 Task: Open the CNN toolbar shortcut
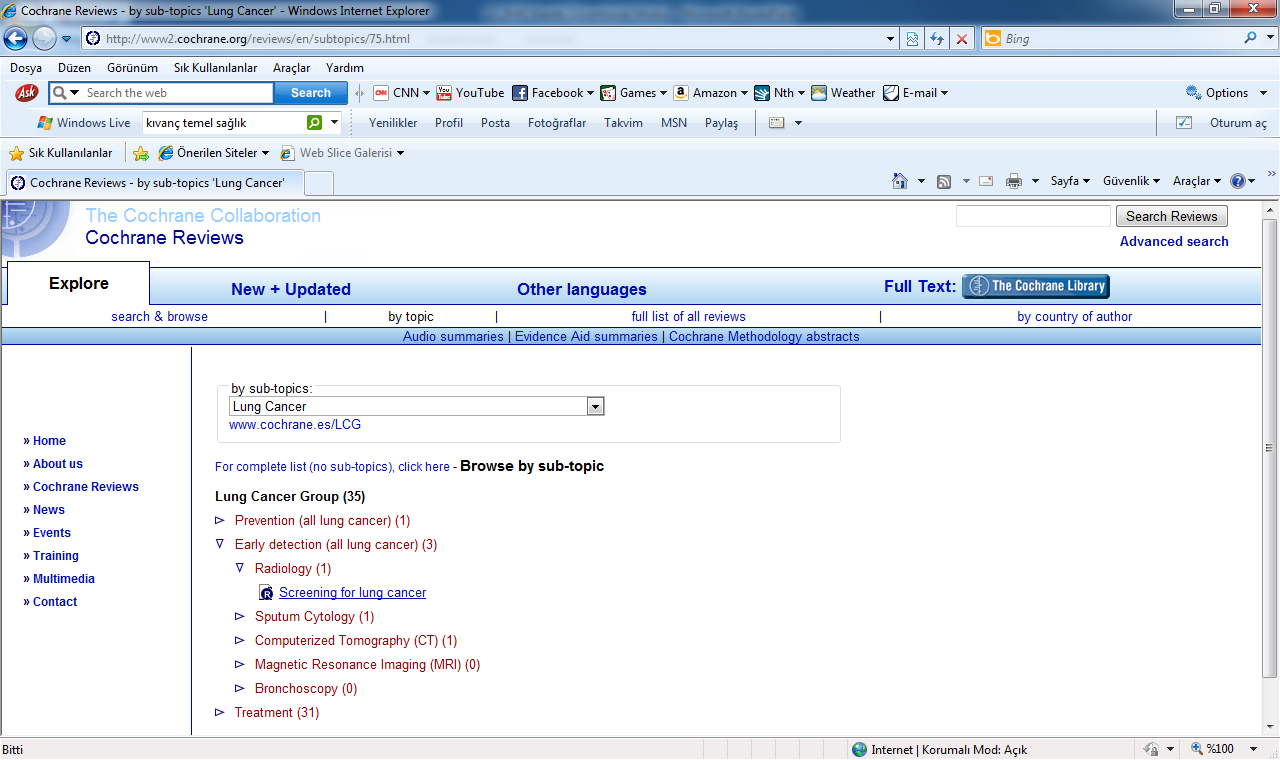click(x=401, y=93)
